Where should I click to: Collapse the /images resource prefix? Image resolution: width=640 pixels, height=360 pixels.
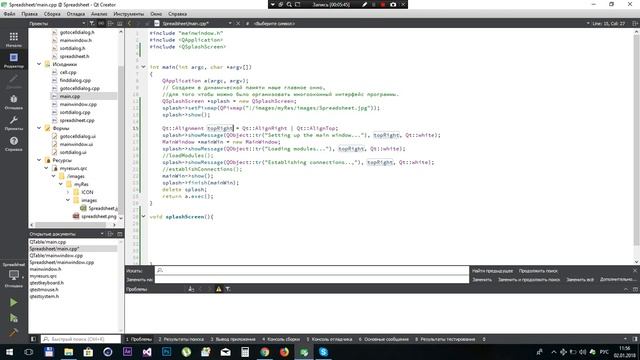(54, 176)
